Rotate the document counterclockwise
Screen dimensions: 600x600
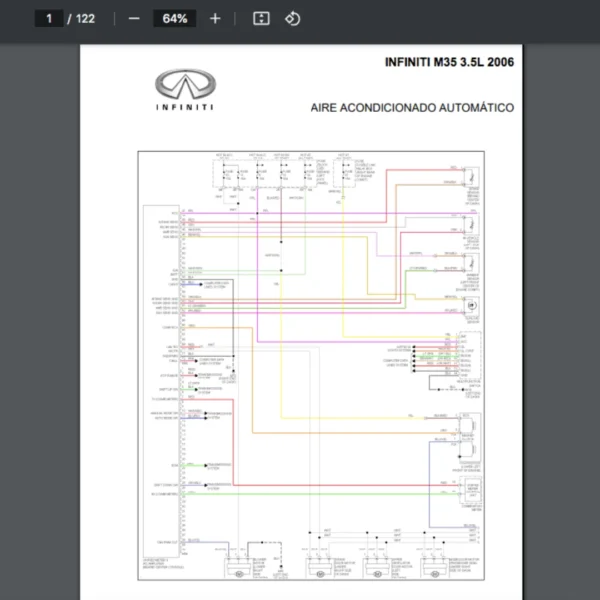(292, 19)
